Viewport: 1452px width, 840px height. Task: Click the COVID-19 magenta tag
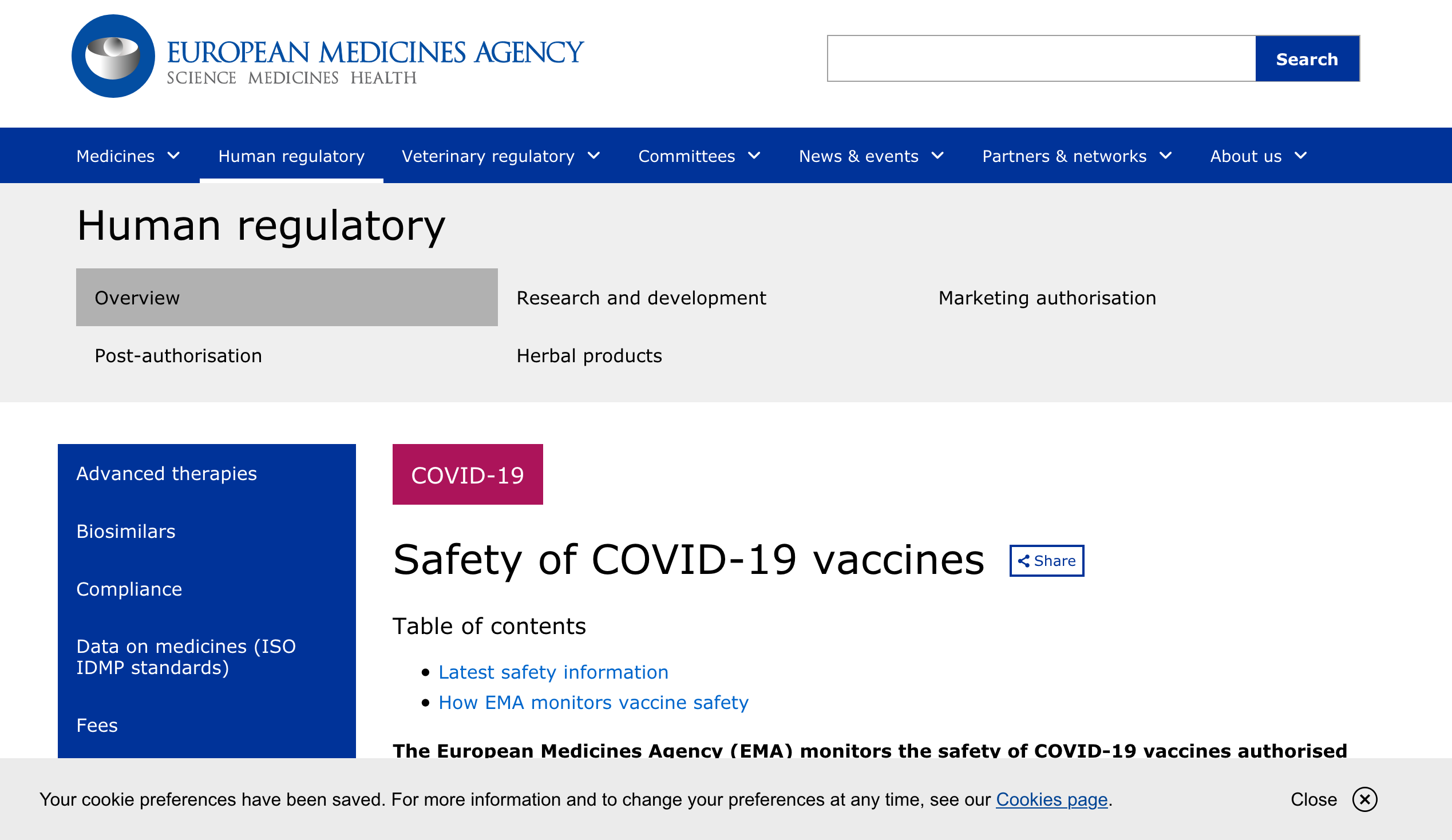coord(467,475)
